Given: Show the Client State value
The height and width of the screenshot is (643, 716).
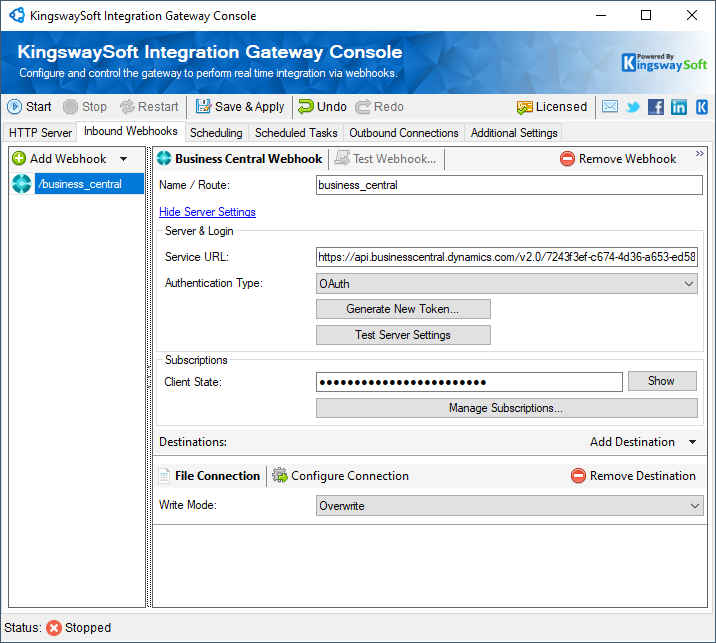Looking at the screenshot, I should [662, 381].
